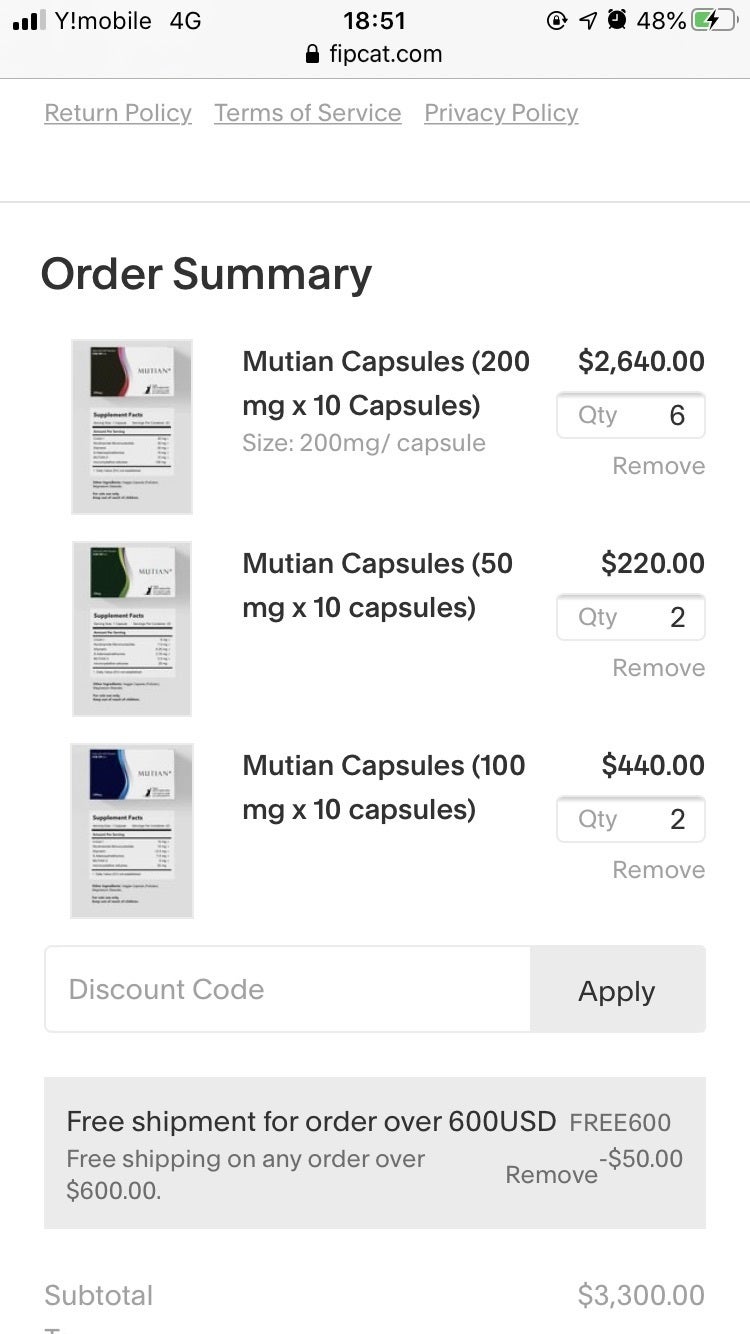Remove Mutian 50 mg capsules from order

point(658,668)
